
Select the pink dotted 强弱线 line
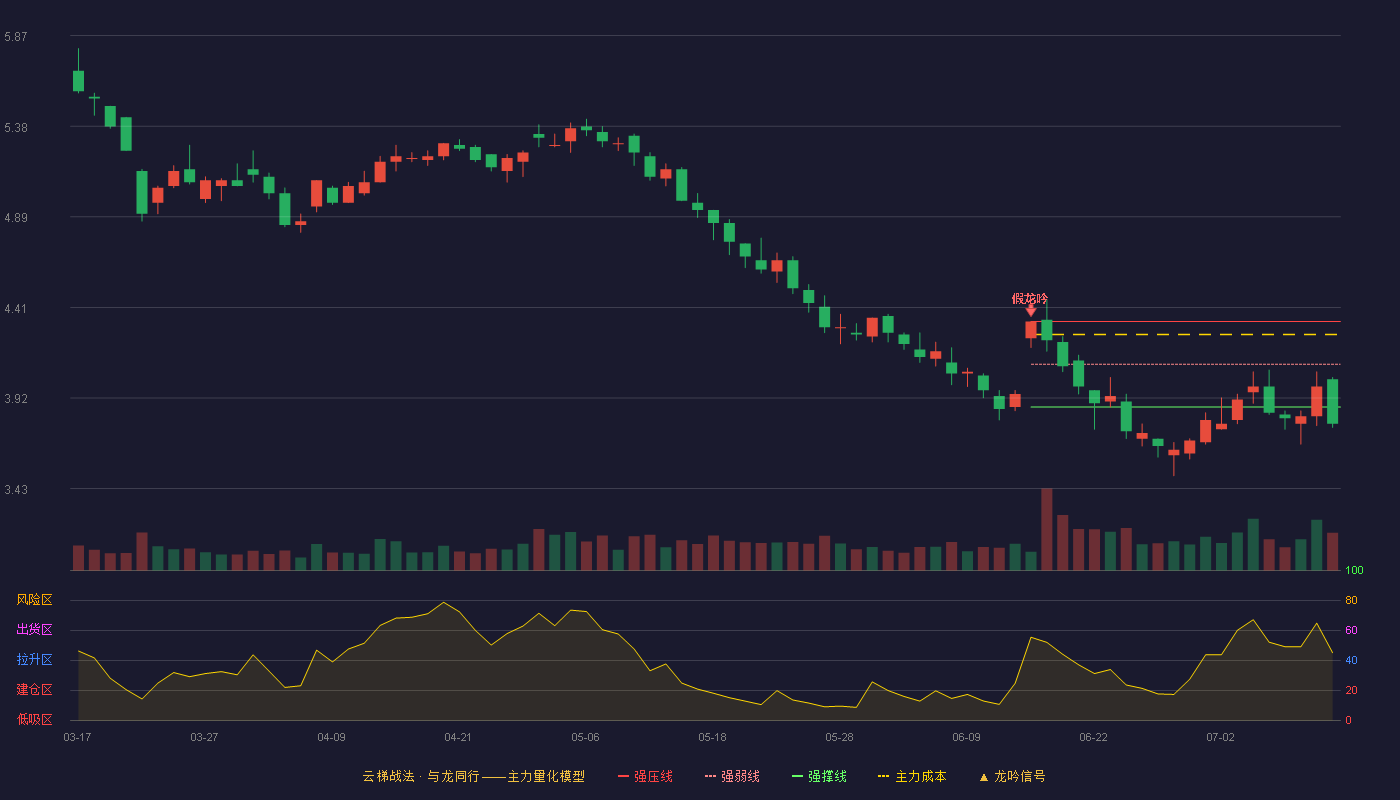(x=1185, y=364)
